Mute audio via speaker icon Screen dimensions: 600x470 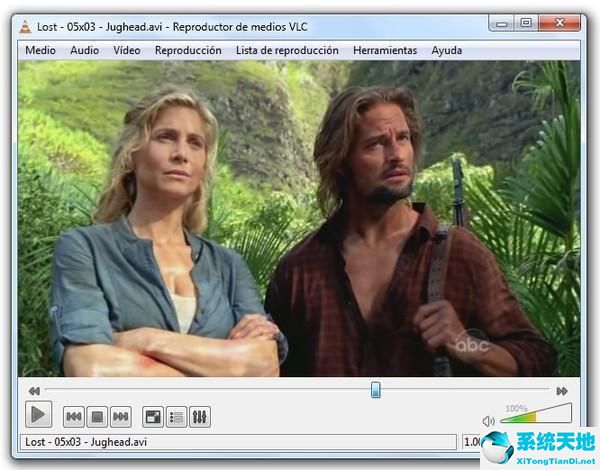click(x=489, y=421)
